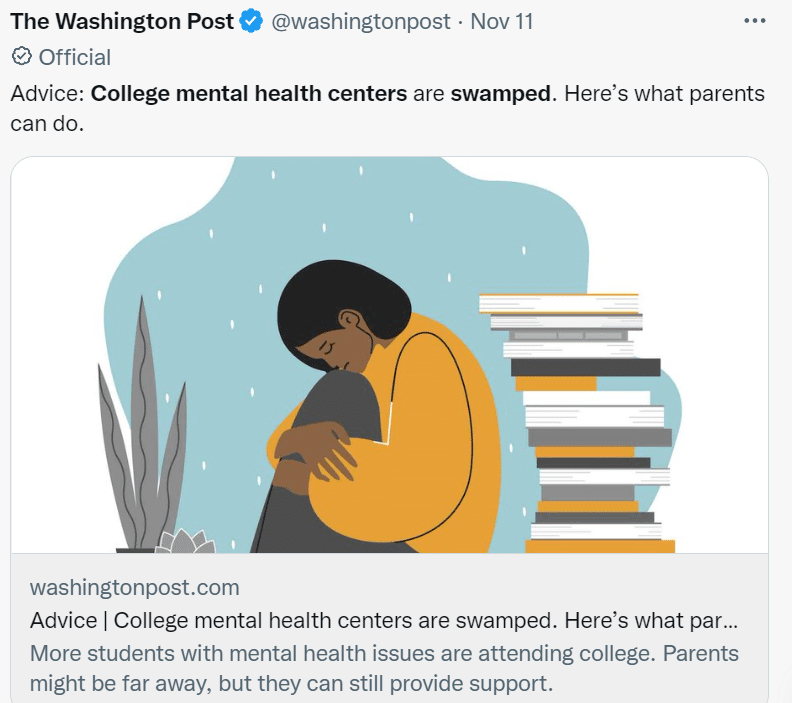The height and width of the screenshot is (703, 792).
Task: Open the article headline in link card
Action: 384,620
